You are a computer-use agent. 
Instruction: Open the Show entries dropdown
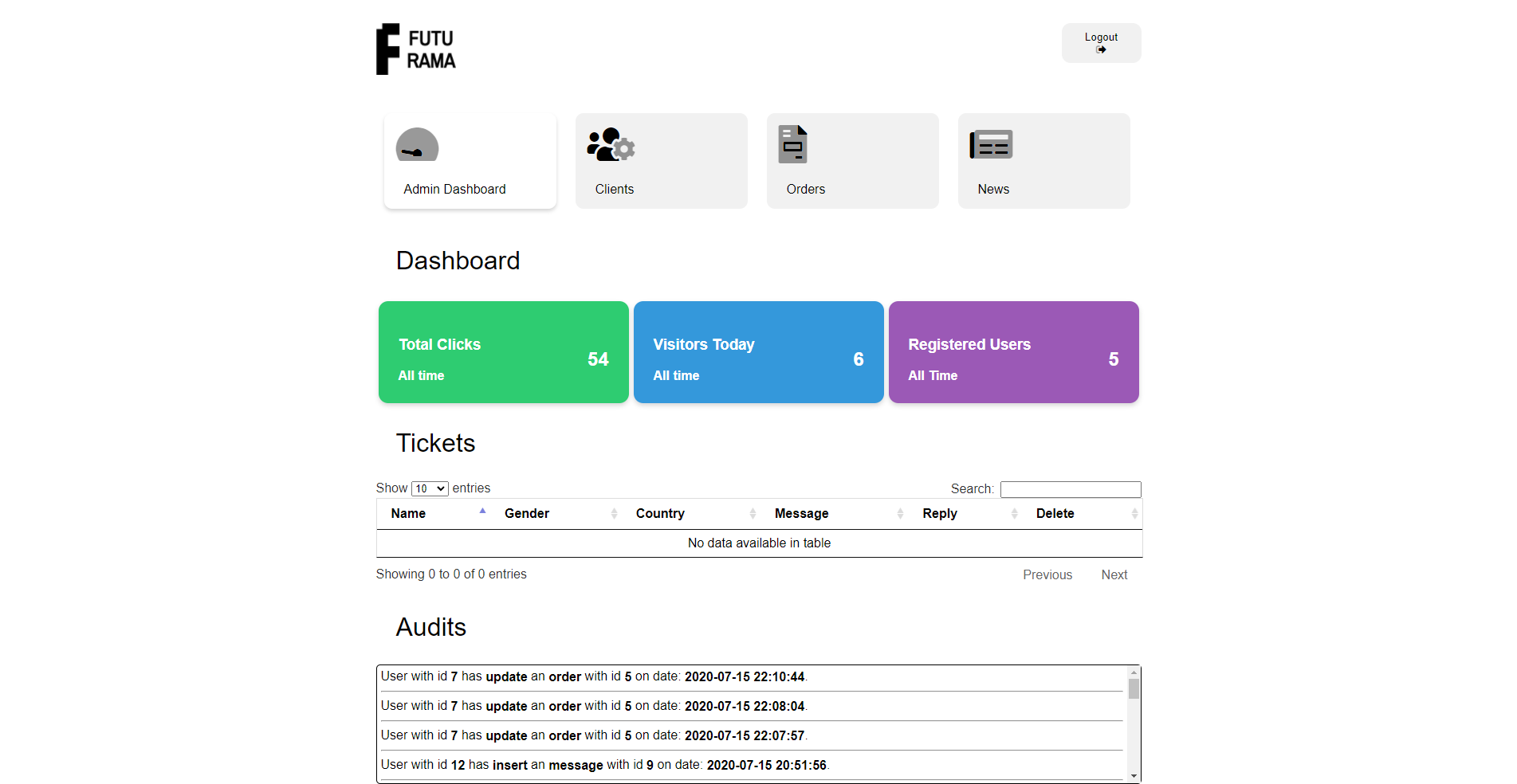pyautogui.click(x=429, y=488)
